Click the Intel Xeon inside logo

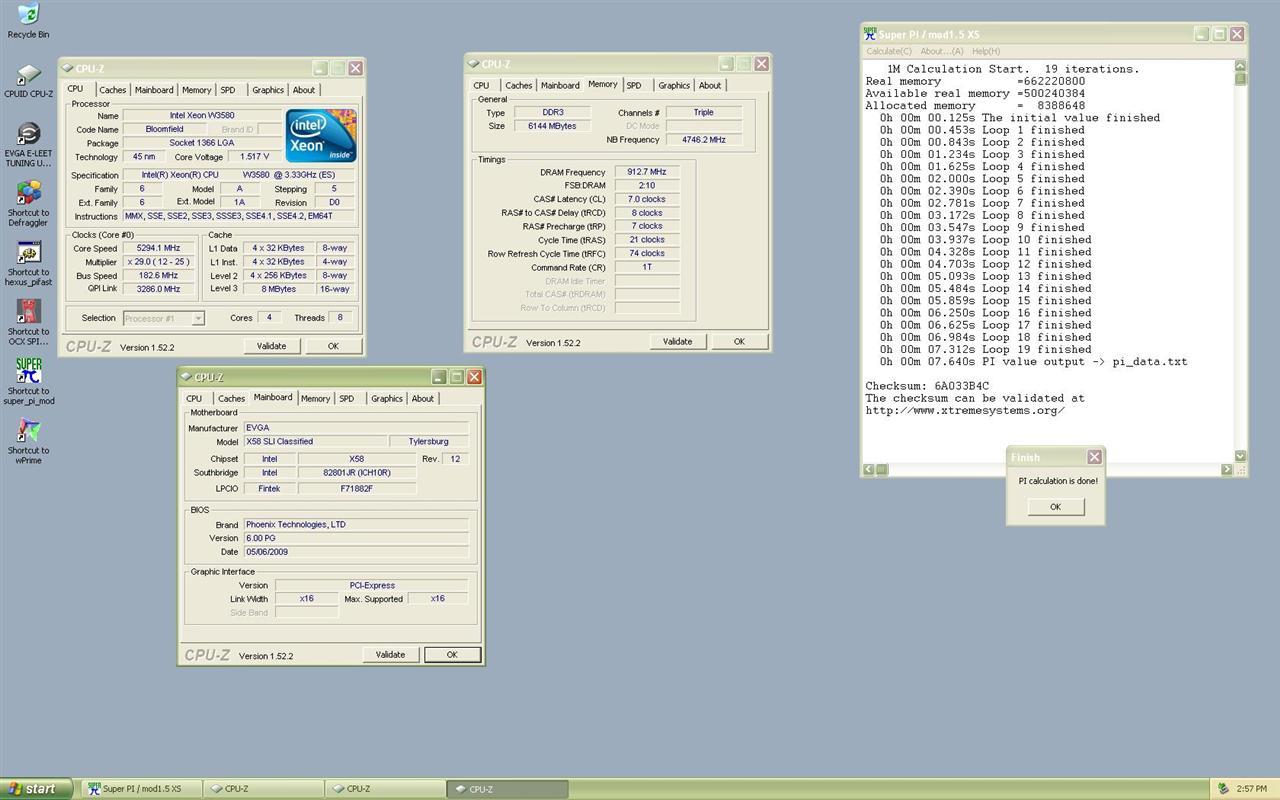coord(321,135)
